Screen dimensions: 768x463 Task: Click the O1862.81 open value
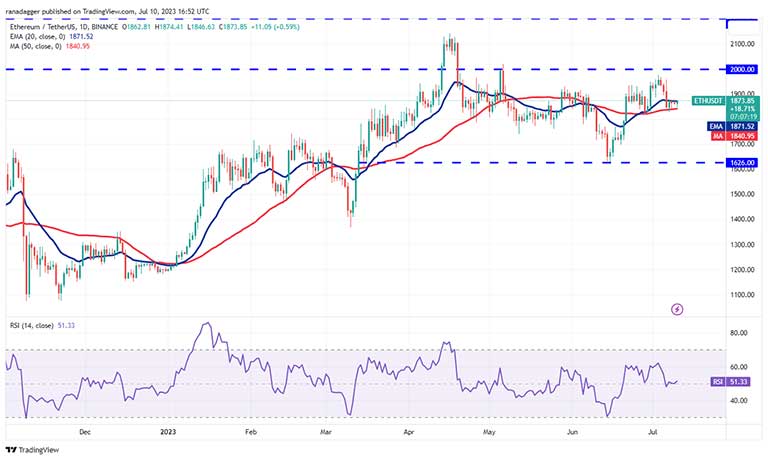(x=137, y=27)
